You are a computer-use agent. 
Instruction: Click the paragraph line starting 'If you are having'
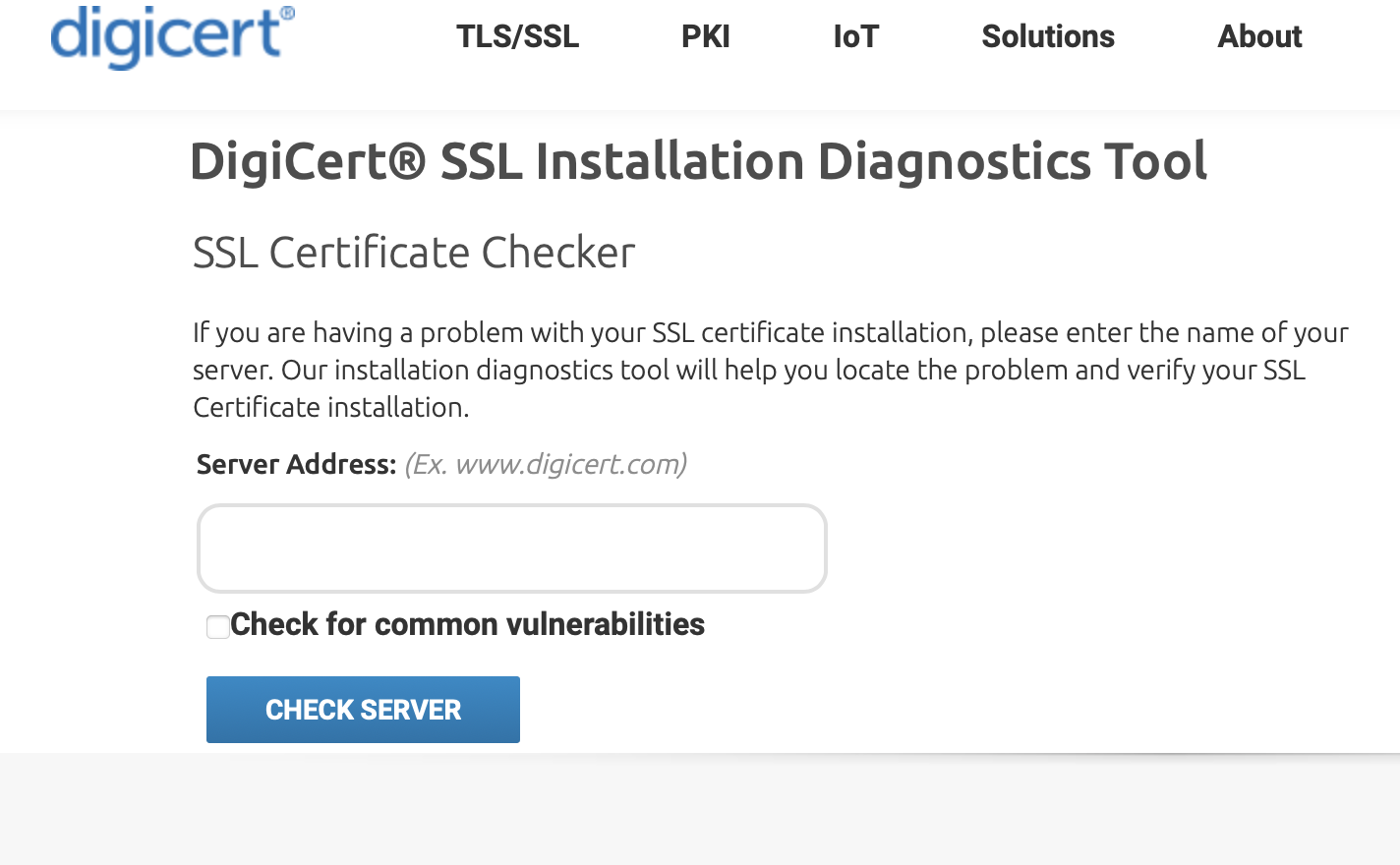(x=770, y=333)
